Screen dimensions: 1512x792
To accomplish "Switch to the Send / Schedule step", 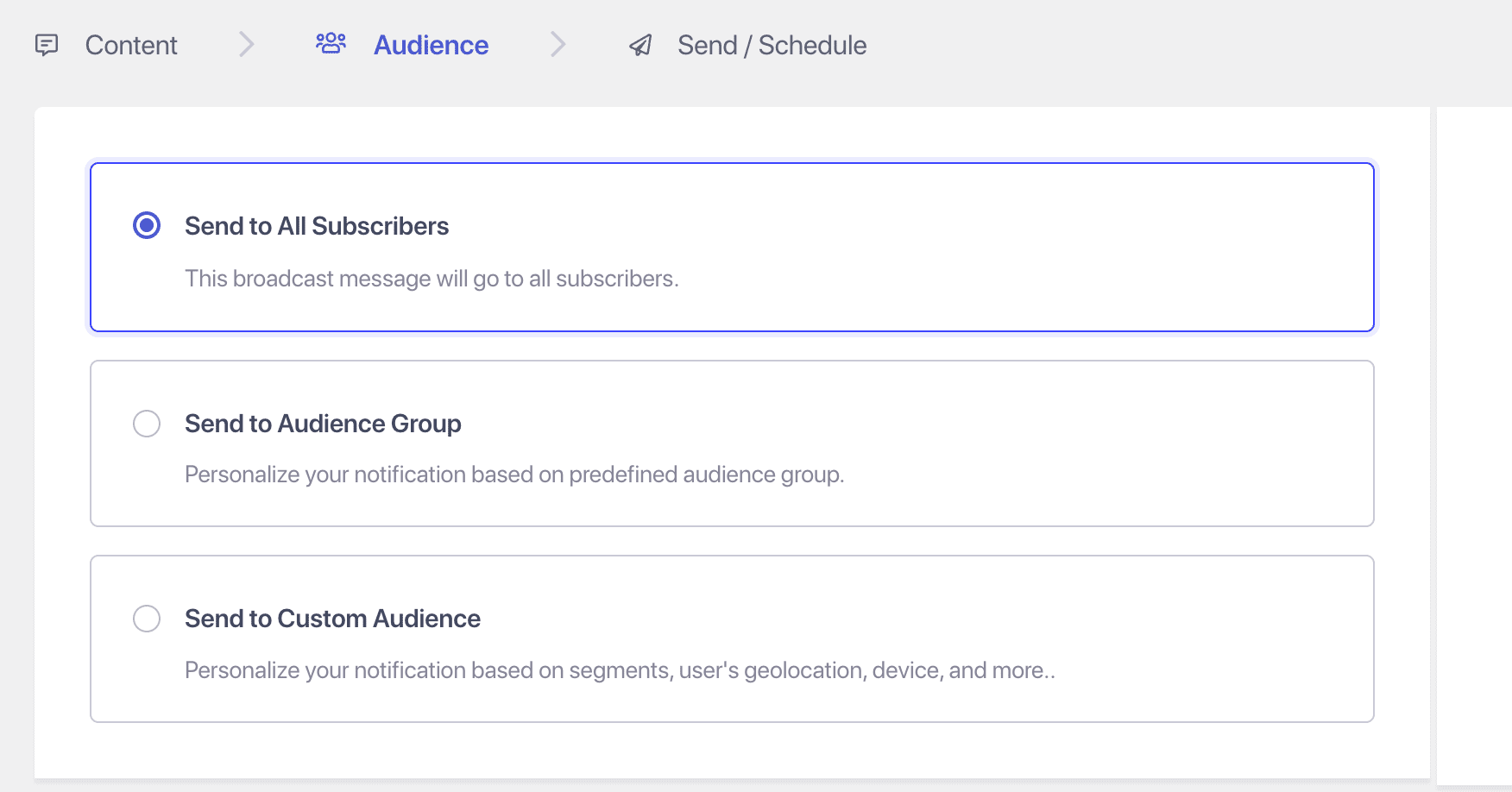I will (x=772, y=45).
